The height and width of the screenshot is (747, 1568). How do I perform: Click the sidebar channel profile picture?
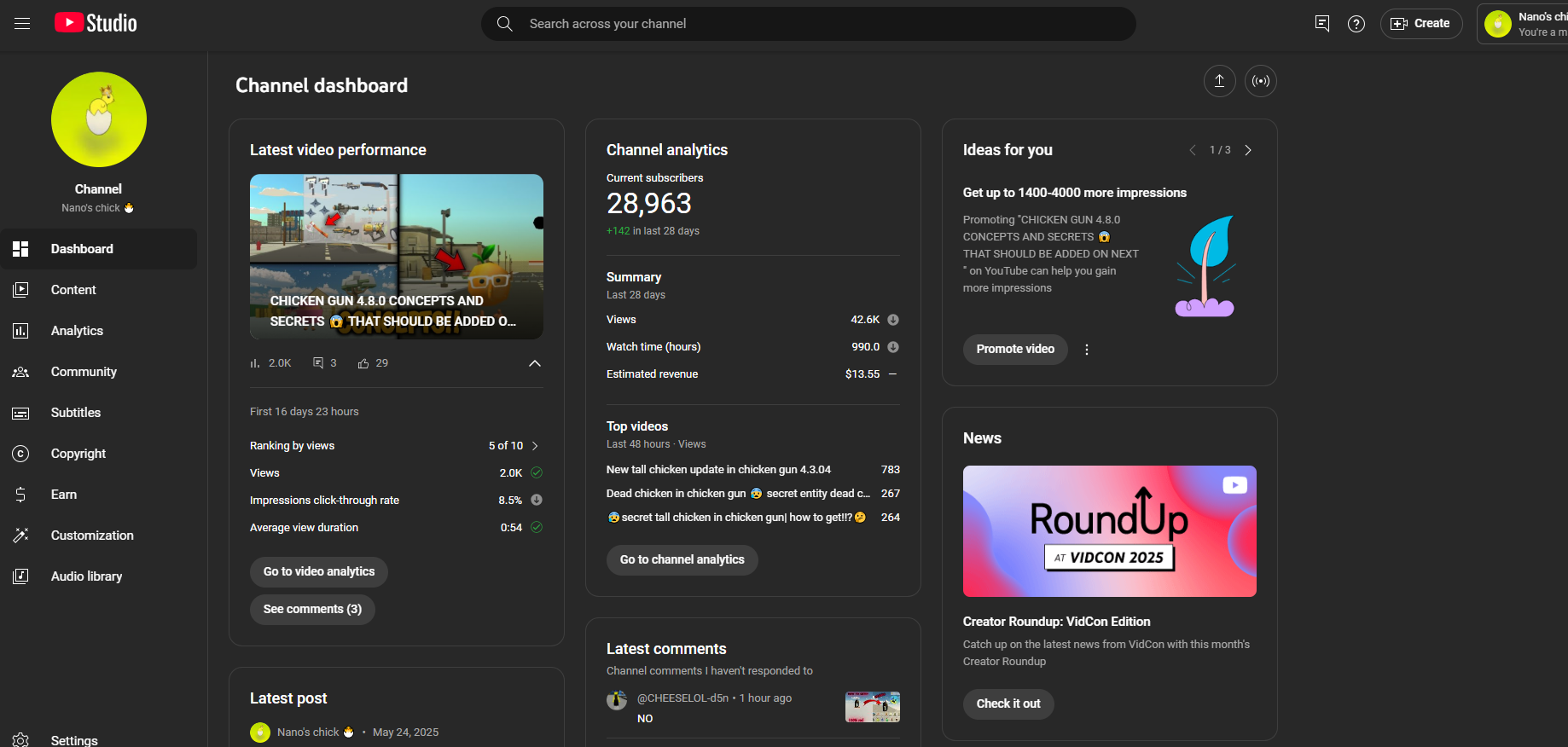pyautogui.click(x=99, y=119)
